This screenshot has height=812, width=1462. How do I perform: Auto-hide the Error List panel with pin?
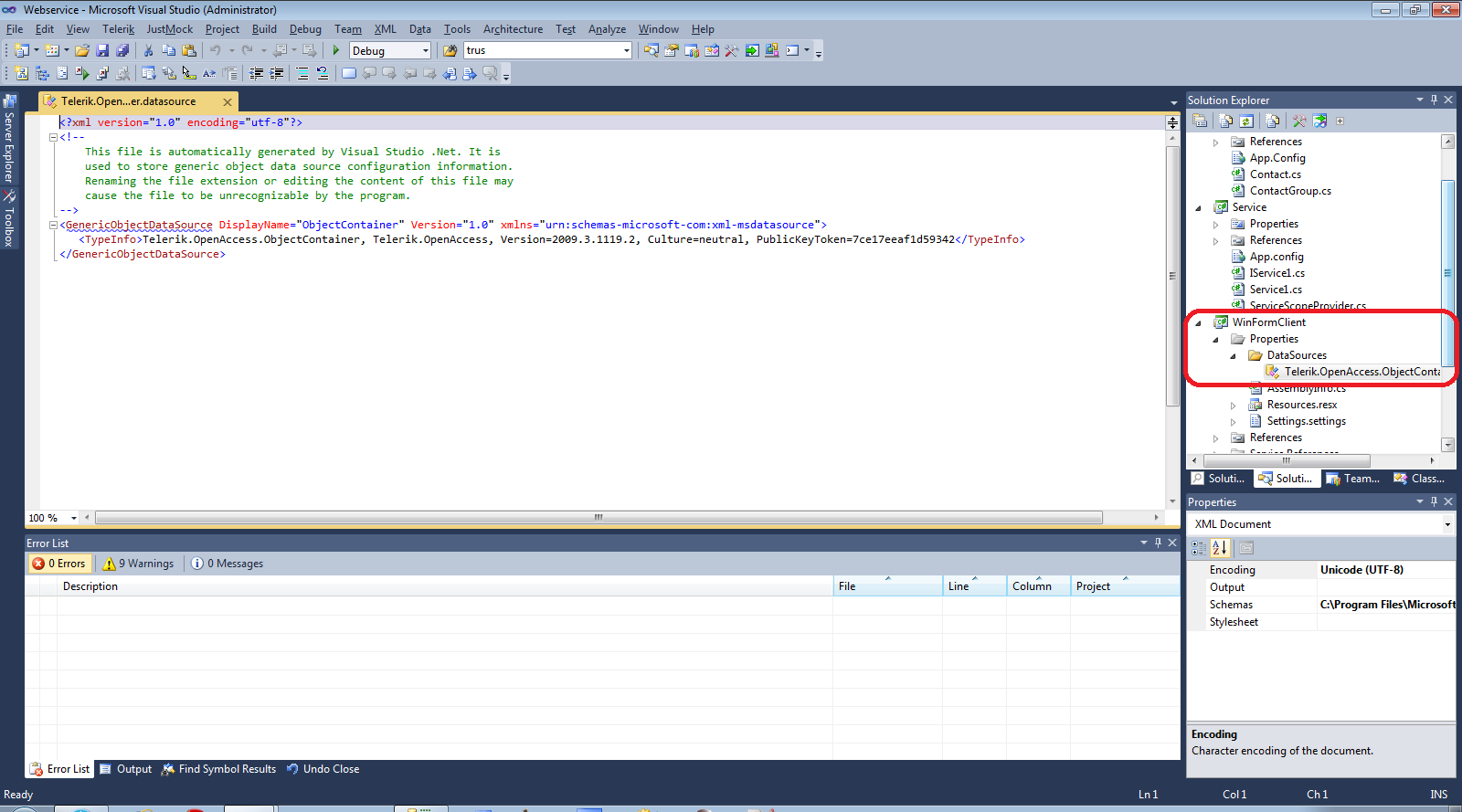coord(1158,543)
